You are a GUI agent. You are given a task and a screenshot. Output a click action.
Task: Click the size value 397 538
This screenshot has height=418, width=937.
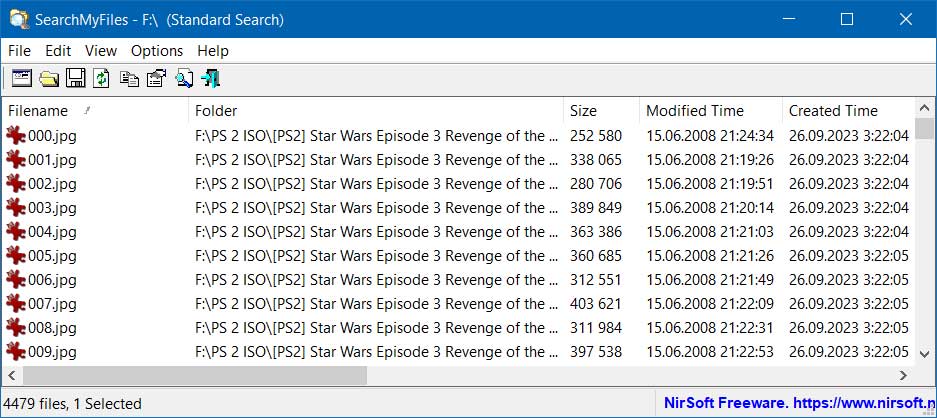596,352
